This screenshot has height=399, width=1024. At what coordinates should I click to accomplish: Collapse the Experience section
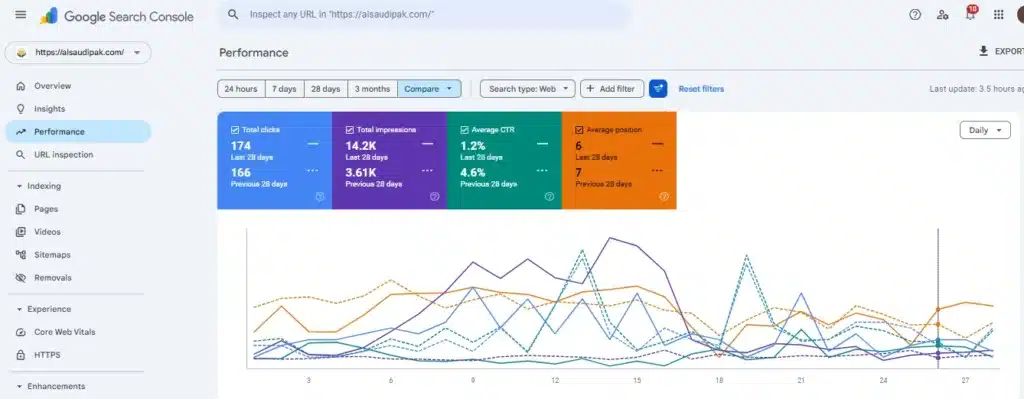pyautogui.click(x=44, y=309)
